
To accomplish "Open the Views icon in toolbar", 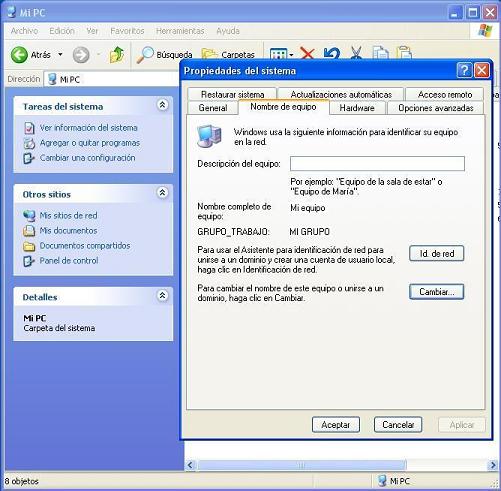I will pos(278,55).
